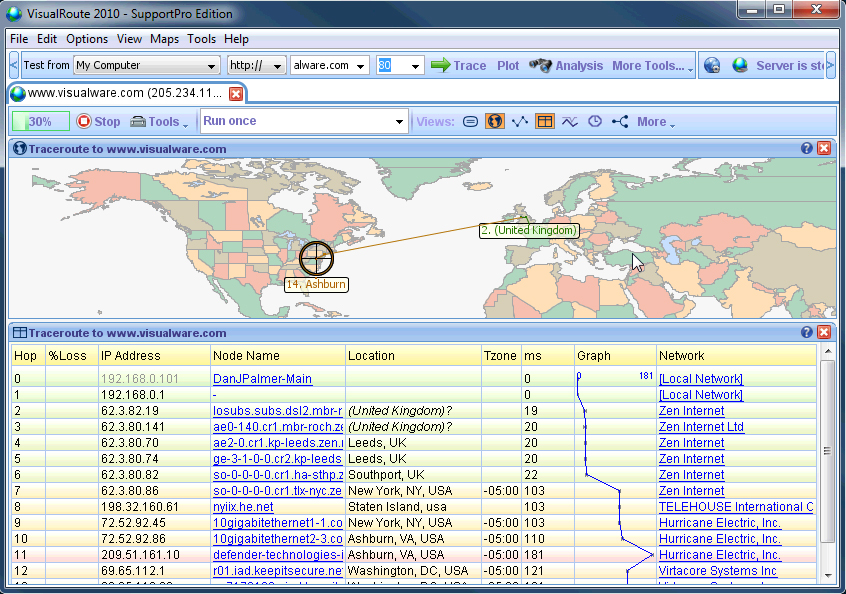
Task: Toggle the summary view icon
Action: [470, 121]
